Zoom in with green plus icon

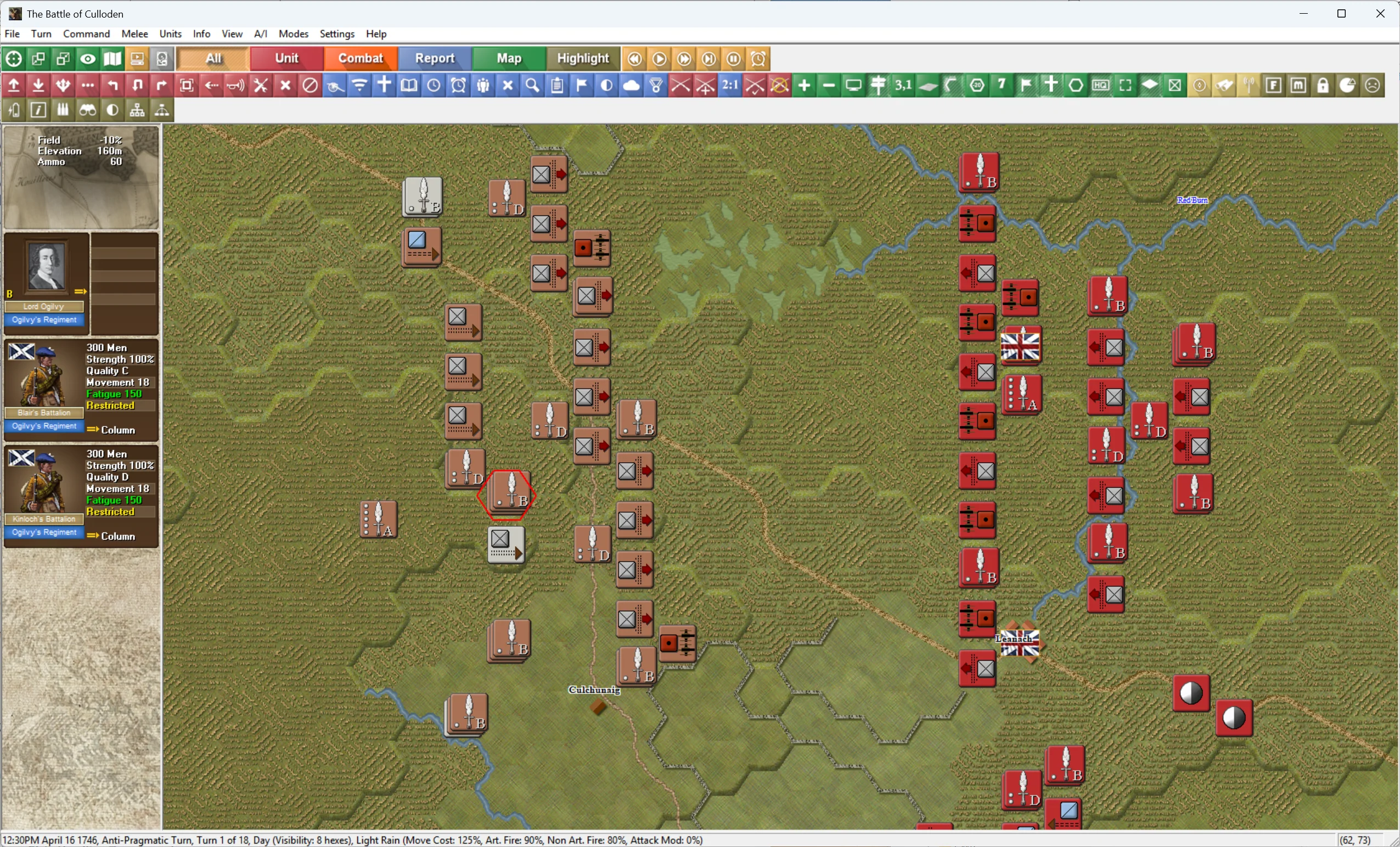804,86
